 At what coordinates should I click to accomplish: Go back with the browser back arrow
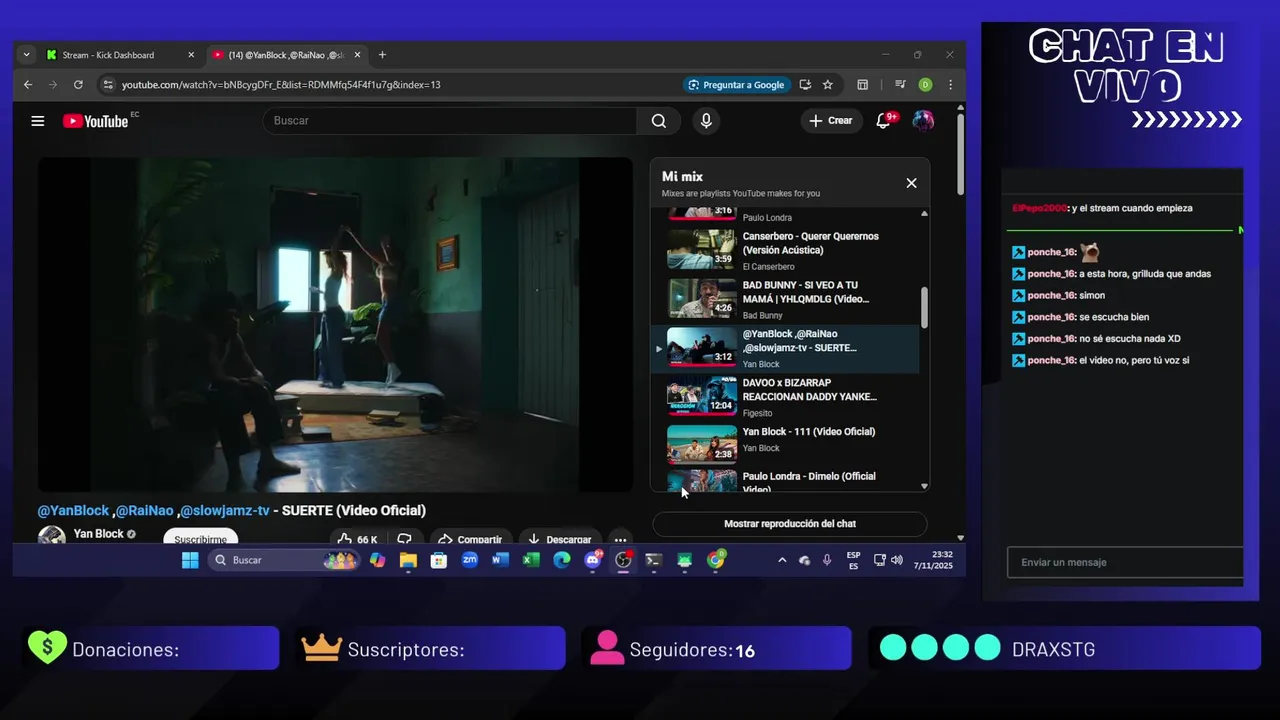point(28,85)
